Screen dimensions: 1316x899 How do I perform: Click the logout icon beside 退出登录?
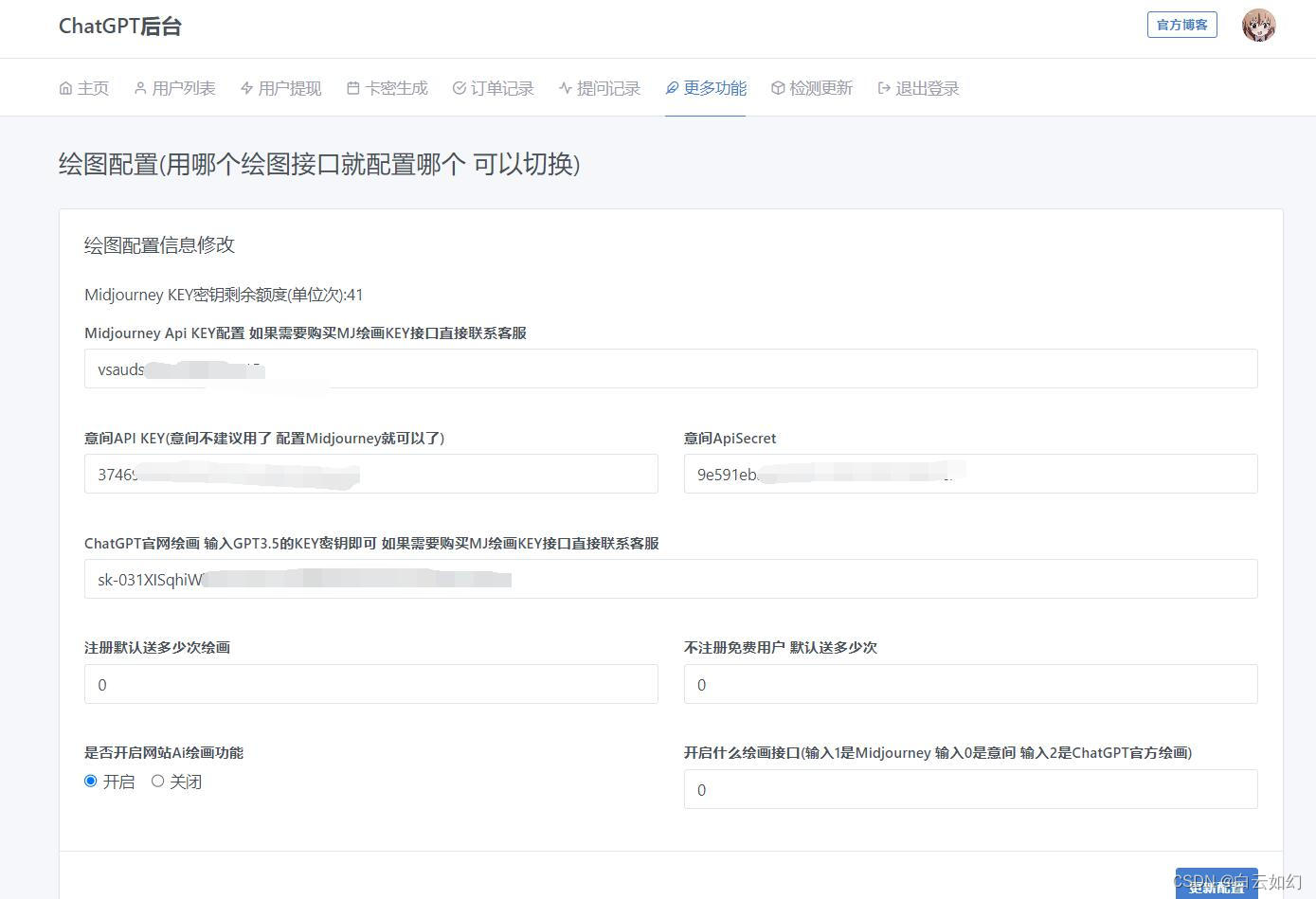(x=884, y=88)
